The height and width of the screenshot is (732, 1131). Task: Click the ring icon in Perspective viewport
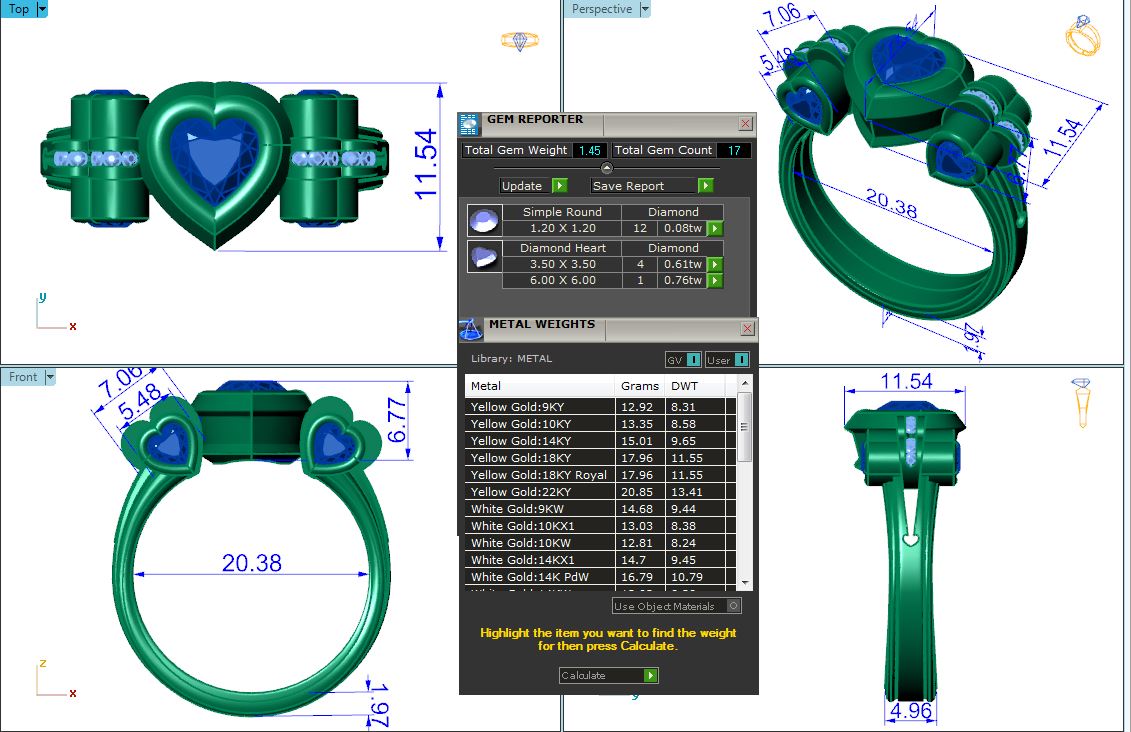pos(1082,36)
